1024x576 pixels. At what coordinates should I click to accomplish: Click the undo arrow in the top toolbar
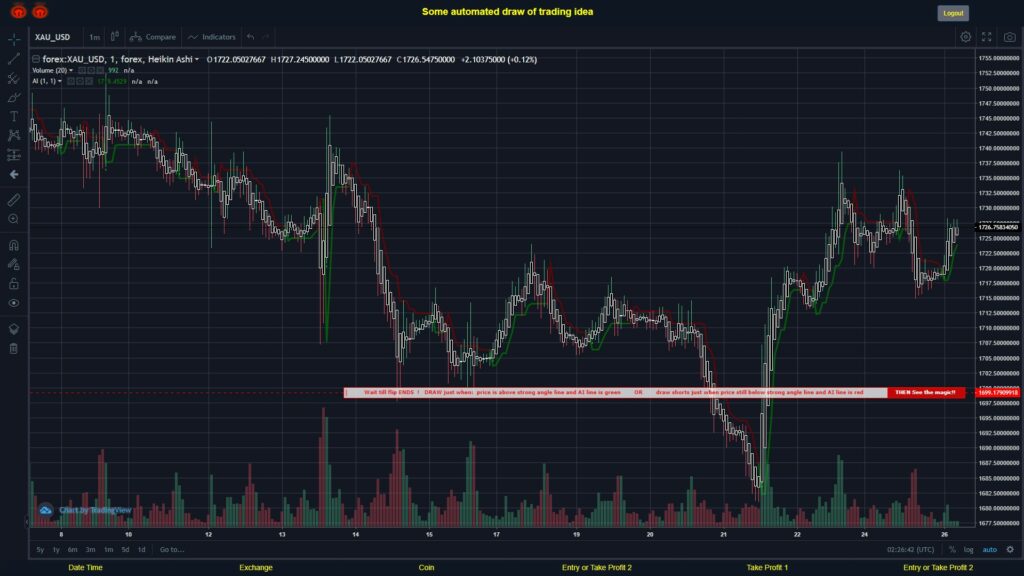coord(251,37)
